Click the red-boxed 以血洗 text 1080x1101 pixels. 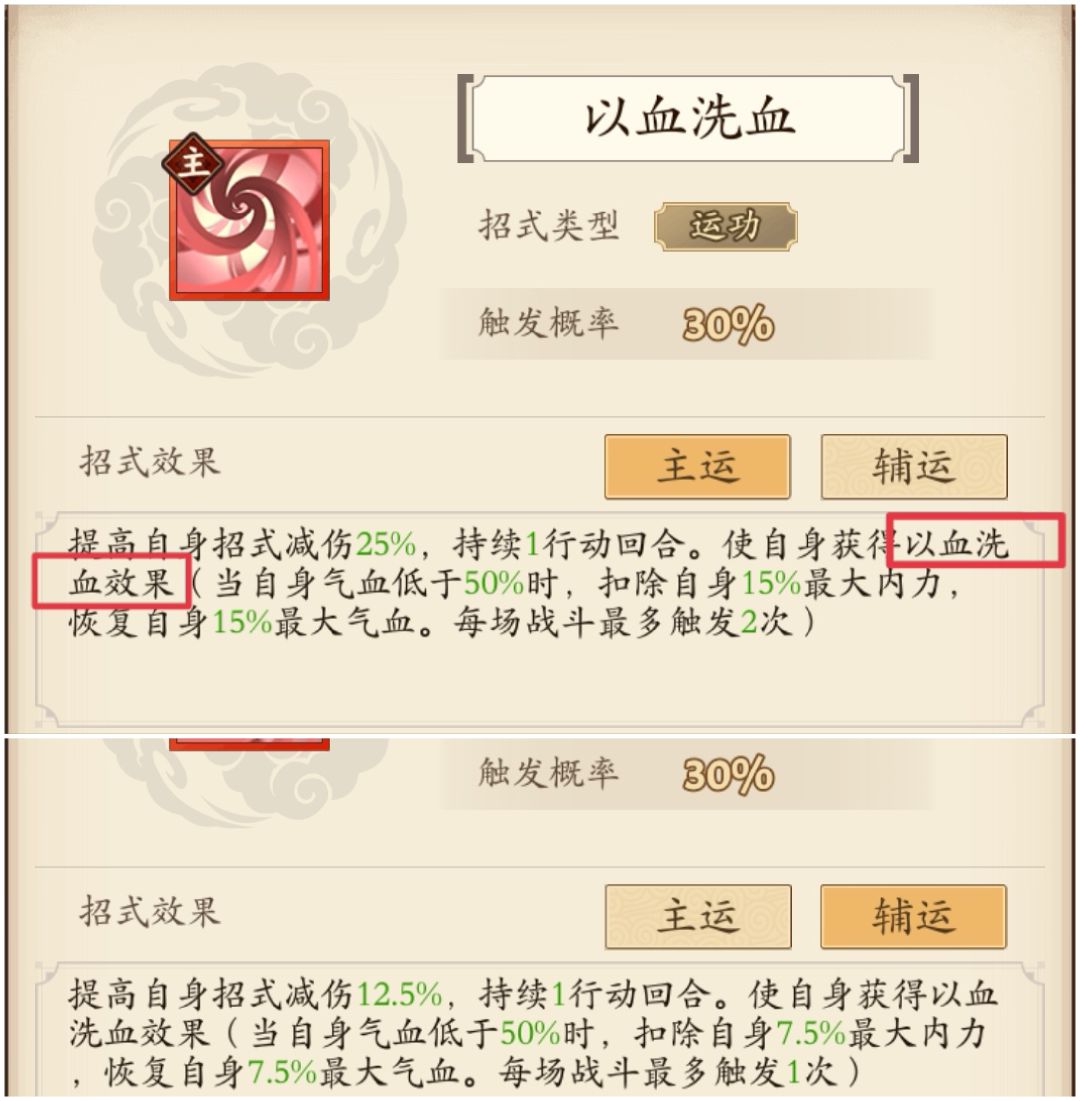point(956,544)
